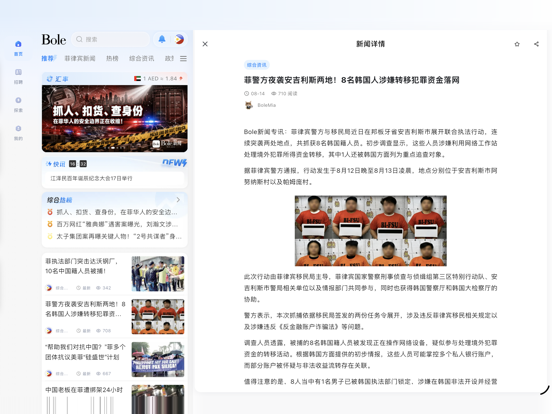Click the BoleMia author name
This screenshot has height=414, width=552.
266,105
